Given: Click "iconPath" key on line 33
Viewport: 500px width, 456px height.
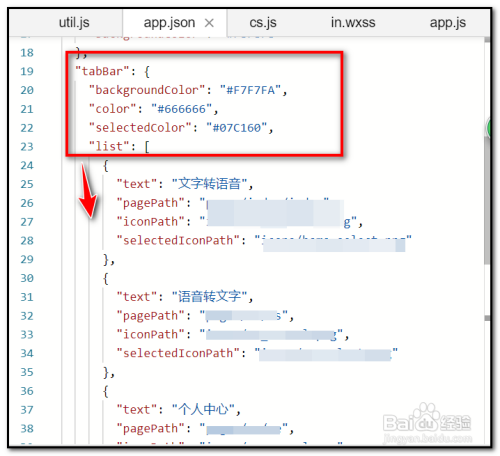Looking at the screenshot, I should coord(150,334).
